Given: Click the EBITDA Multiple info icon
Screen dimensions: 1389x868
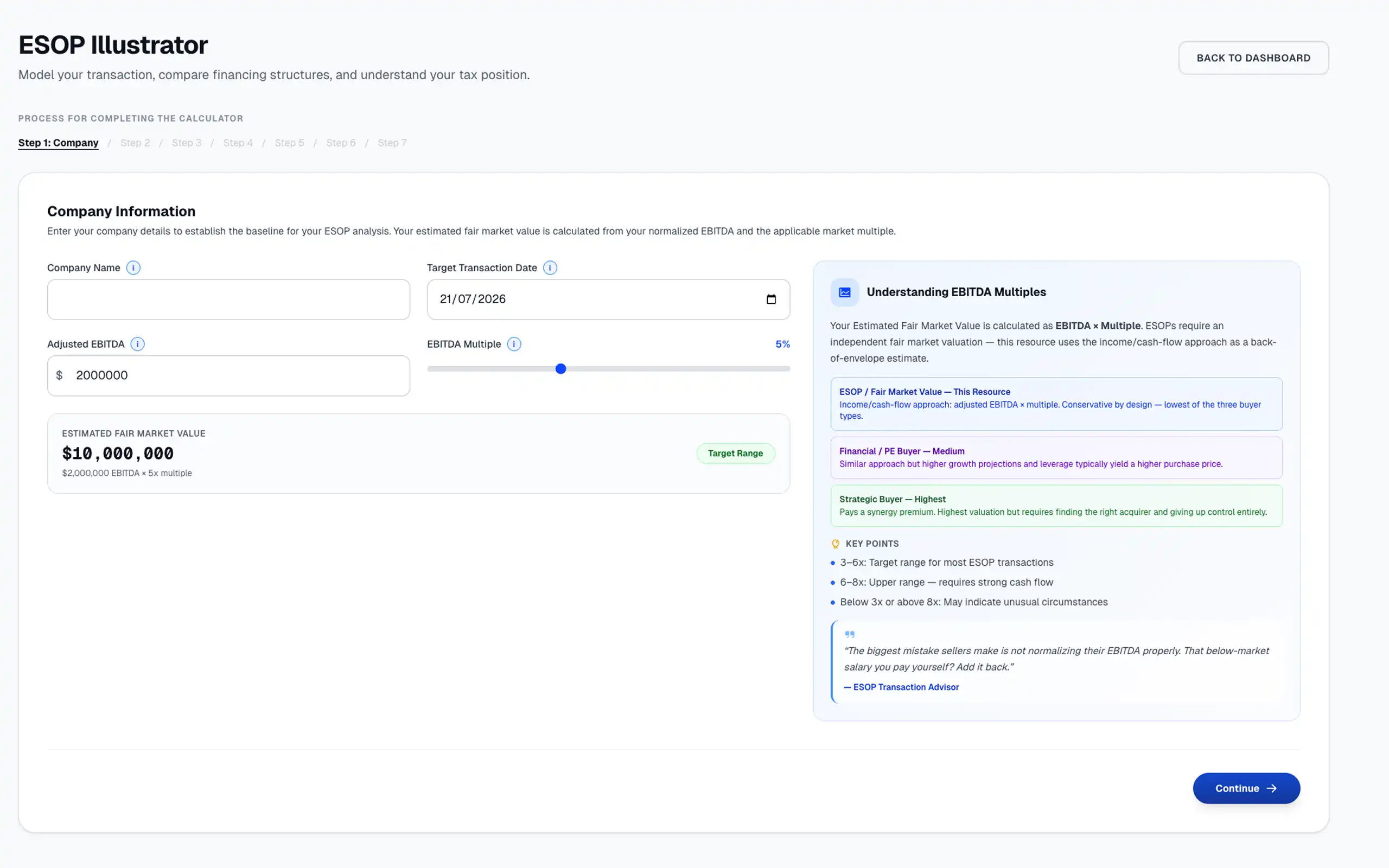Looking at the screenshot, I should (514, 344).
